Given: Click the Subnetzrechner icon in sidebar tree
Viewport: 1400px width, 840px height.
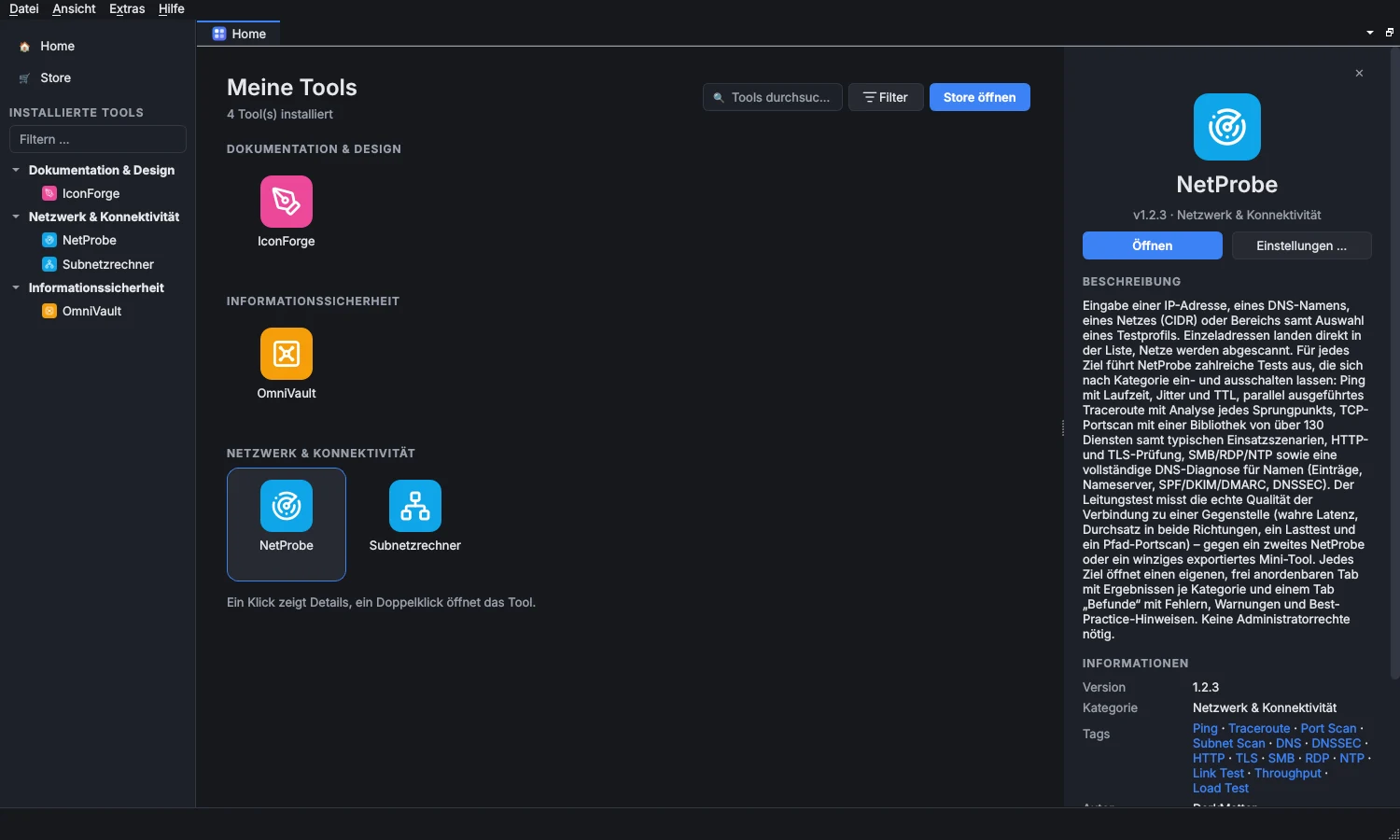Looking at the screenshot, I should click(49, 264).
